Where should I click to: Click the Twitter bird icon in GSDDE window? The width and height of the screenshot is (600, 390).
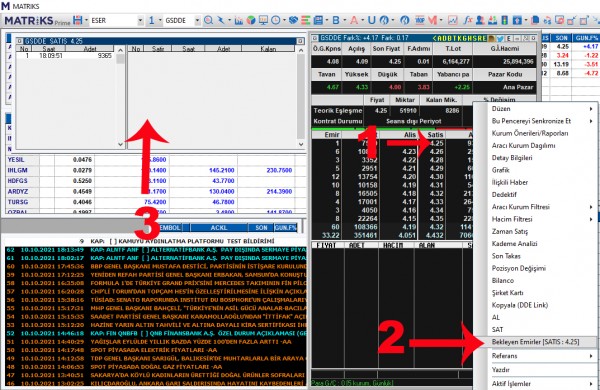500,38
